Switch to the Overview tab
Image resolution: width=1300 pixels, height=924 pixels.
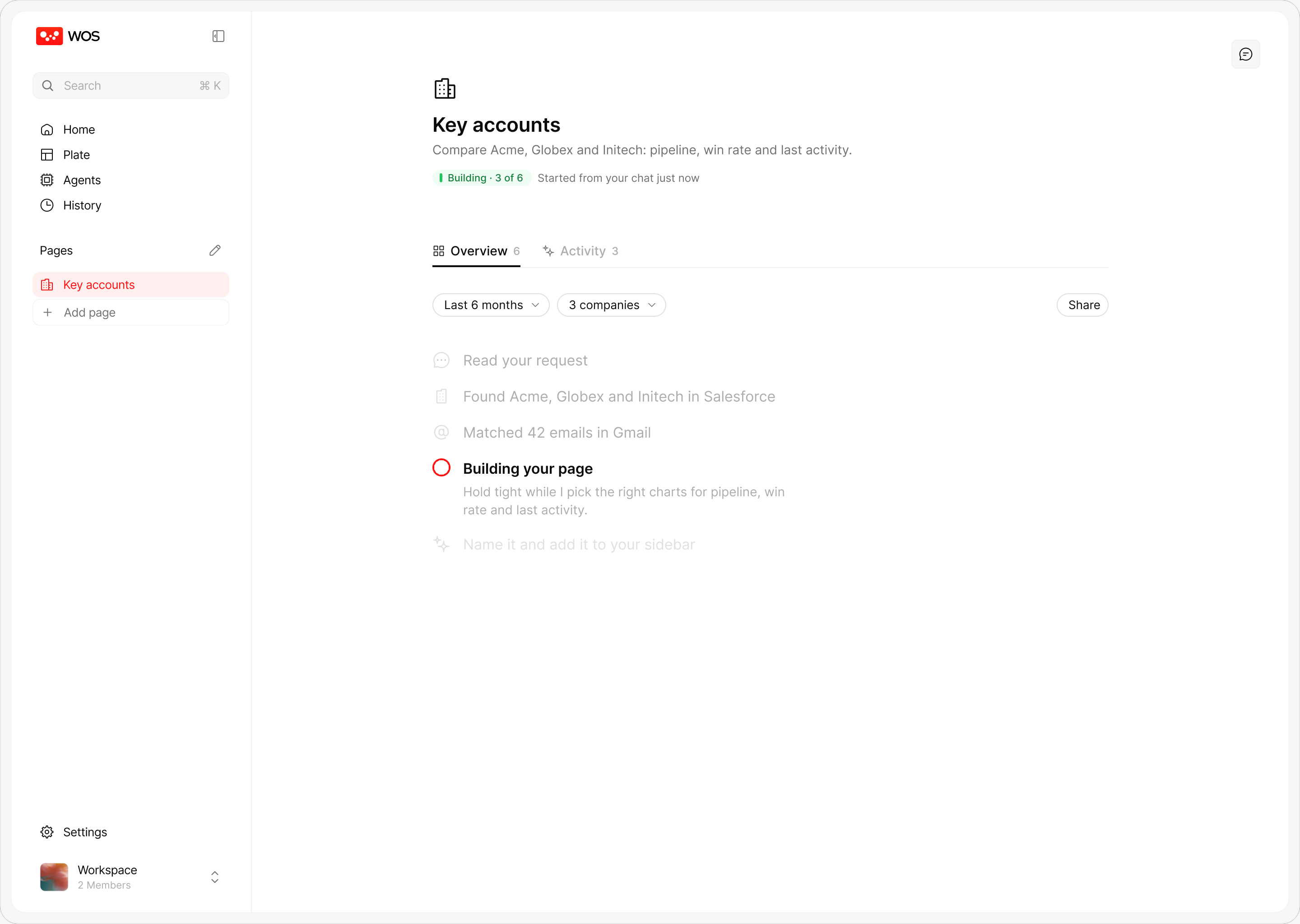[x=476, y=251]
